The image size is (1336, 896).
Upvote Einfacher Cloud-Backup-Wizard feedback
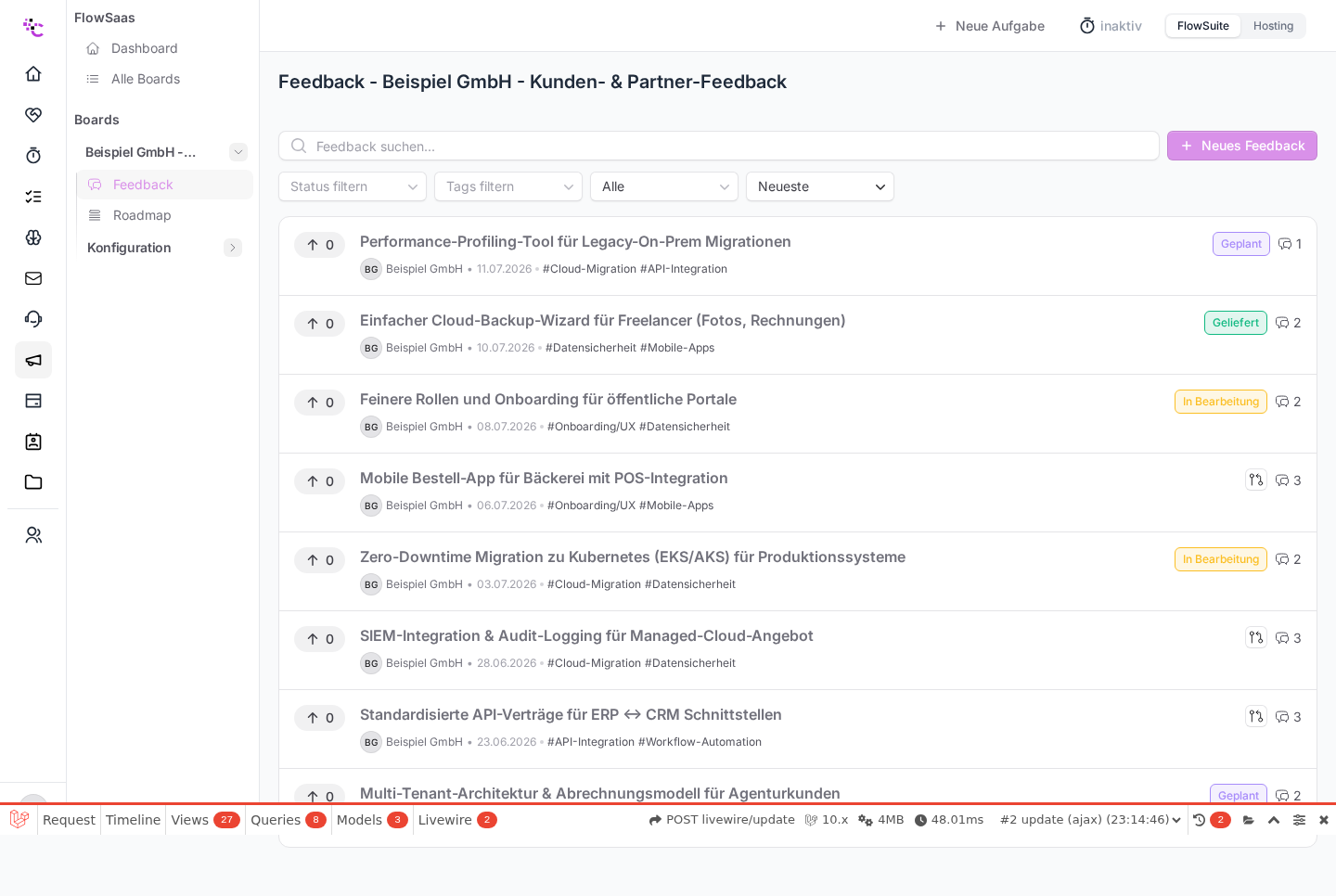[x=320, y=324]
